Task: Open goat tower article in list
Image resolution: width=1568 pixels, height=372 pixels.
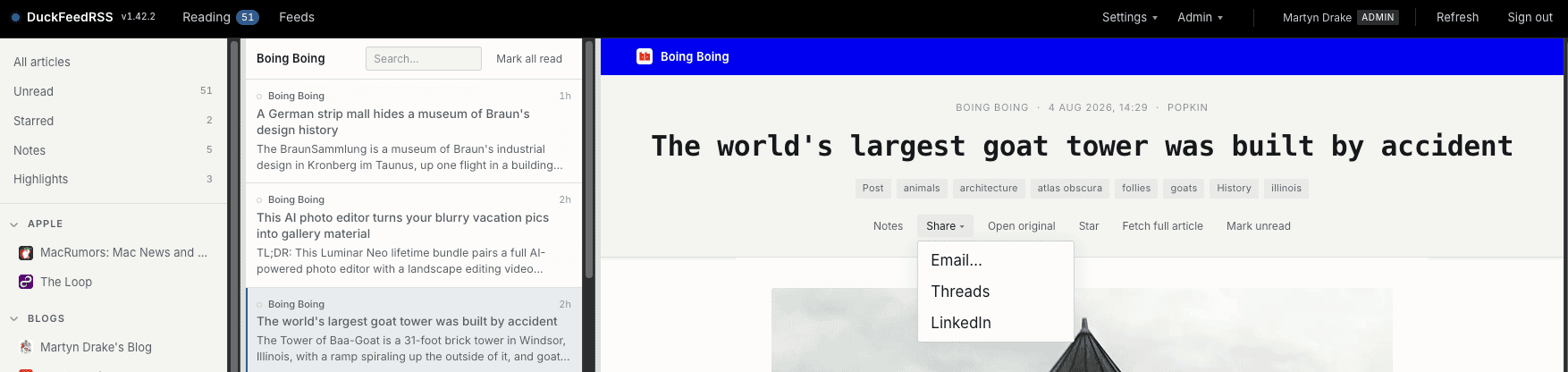Action: coord(414,330)
